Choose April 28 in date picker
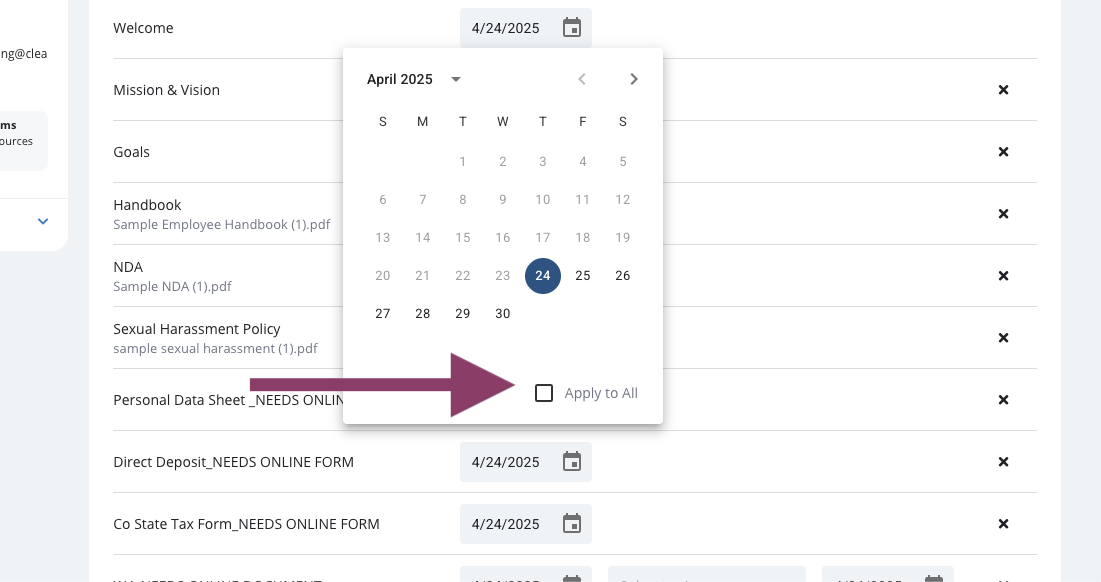This screenshot has width=1101, height=582. [x=423, y=314]
